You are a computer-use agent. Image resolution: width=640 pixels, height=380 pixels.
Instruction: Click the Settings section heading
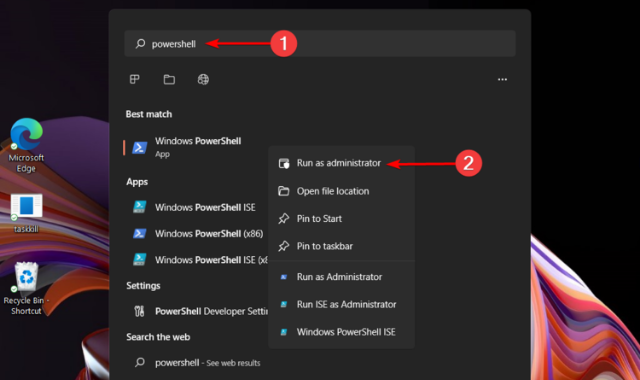143,286
